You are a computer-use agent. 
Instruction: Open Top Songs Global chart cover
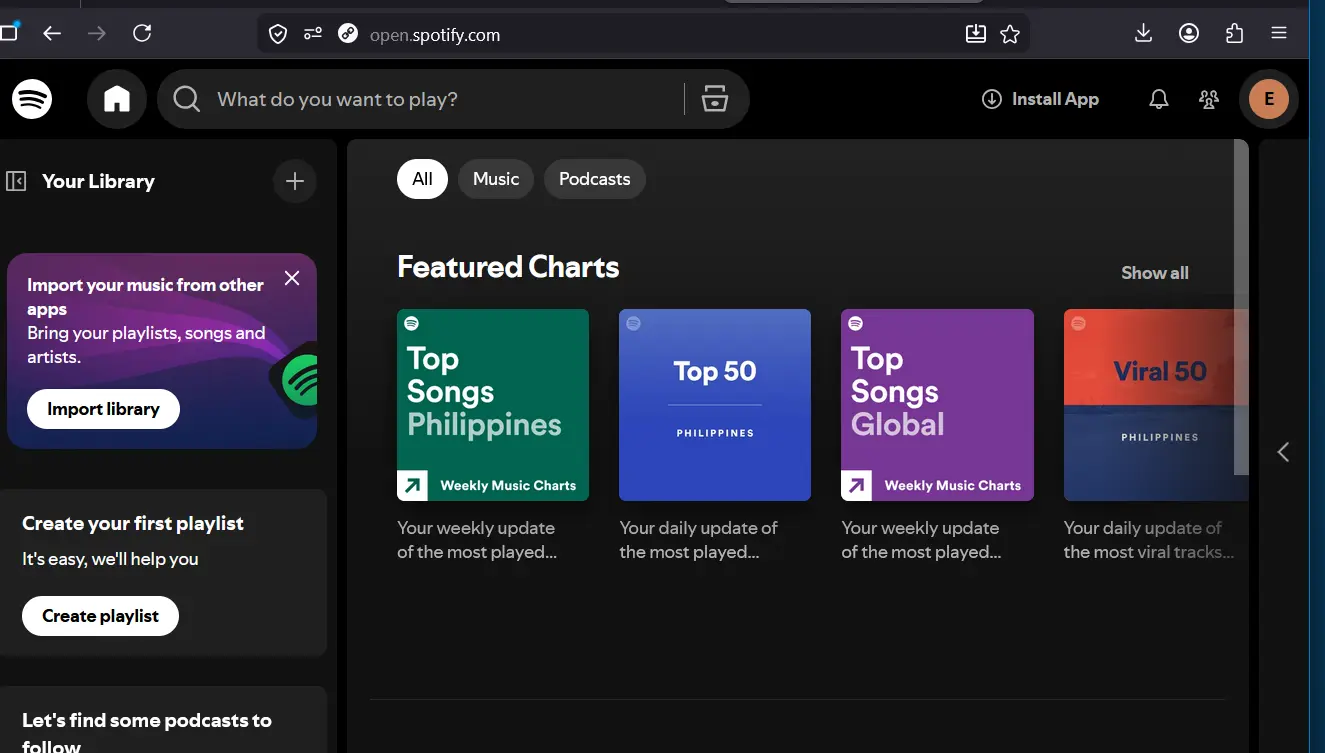tap(937, 405)
